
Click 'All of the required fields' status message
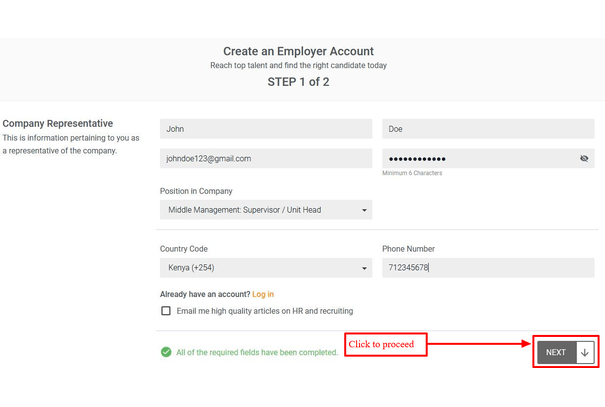257,352
